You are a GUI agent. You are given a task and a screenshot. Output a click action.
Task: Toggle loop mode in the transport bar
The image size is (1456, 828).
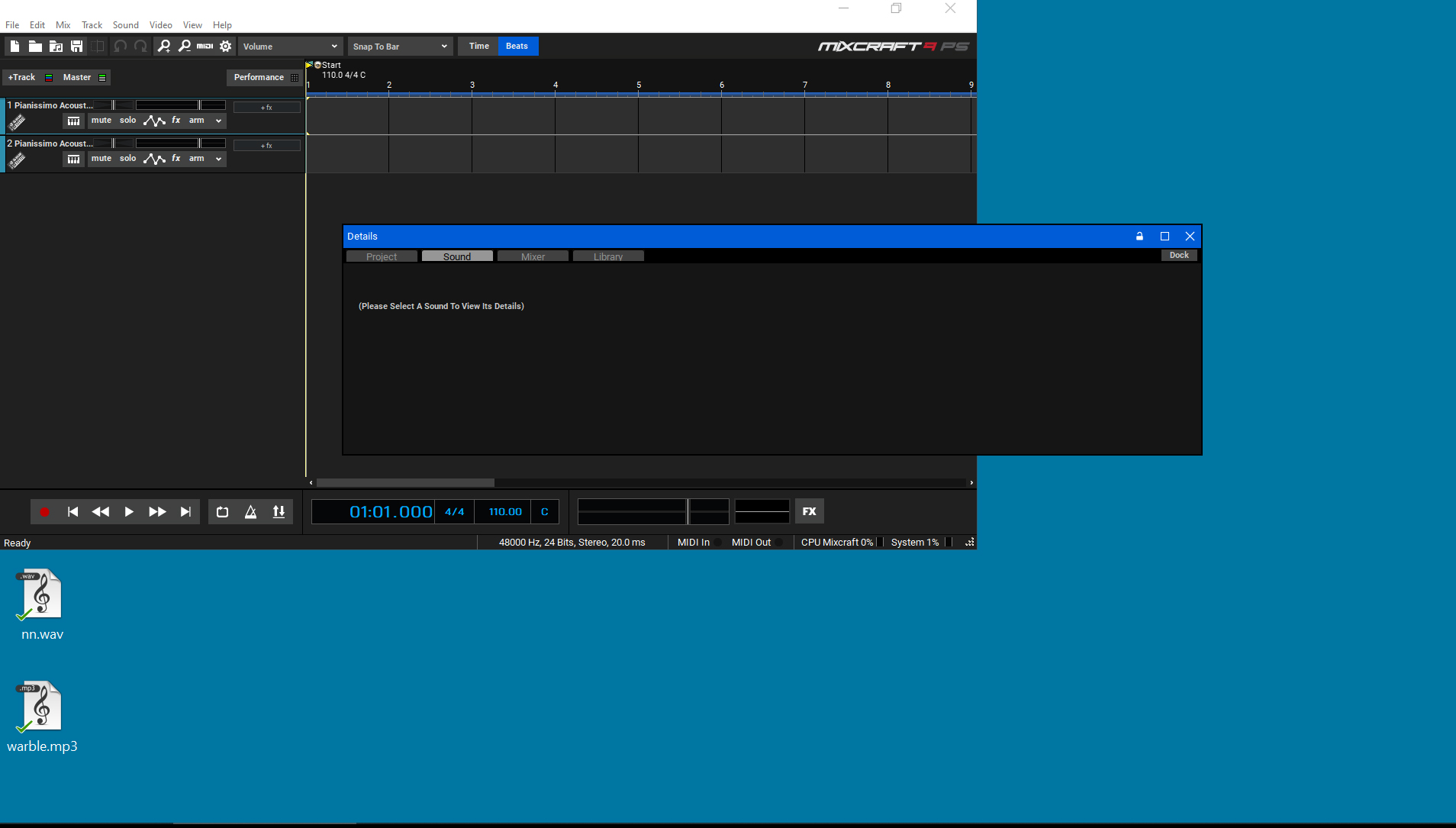tap(222, 512)
